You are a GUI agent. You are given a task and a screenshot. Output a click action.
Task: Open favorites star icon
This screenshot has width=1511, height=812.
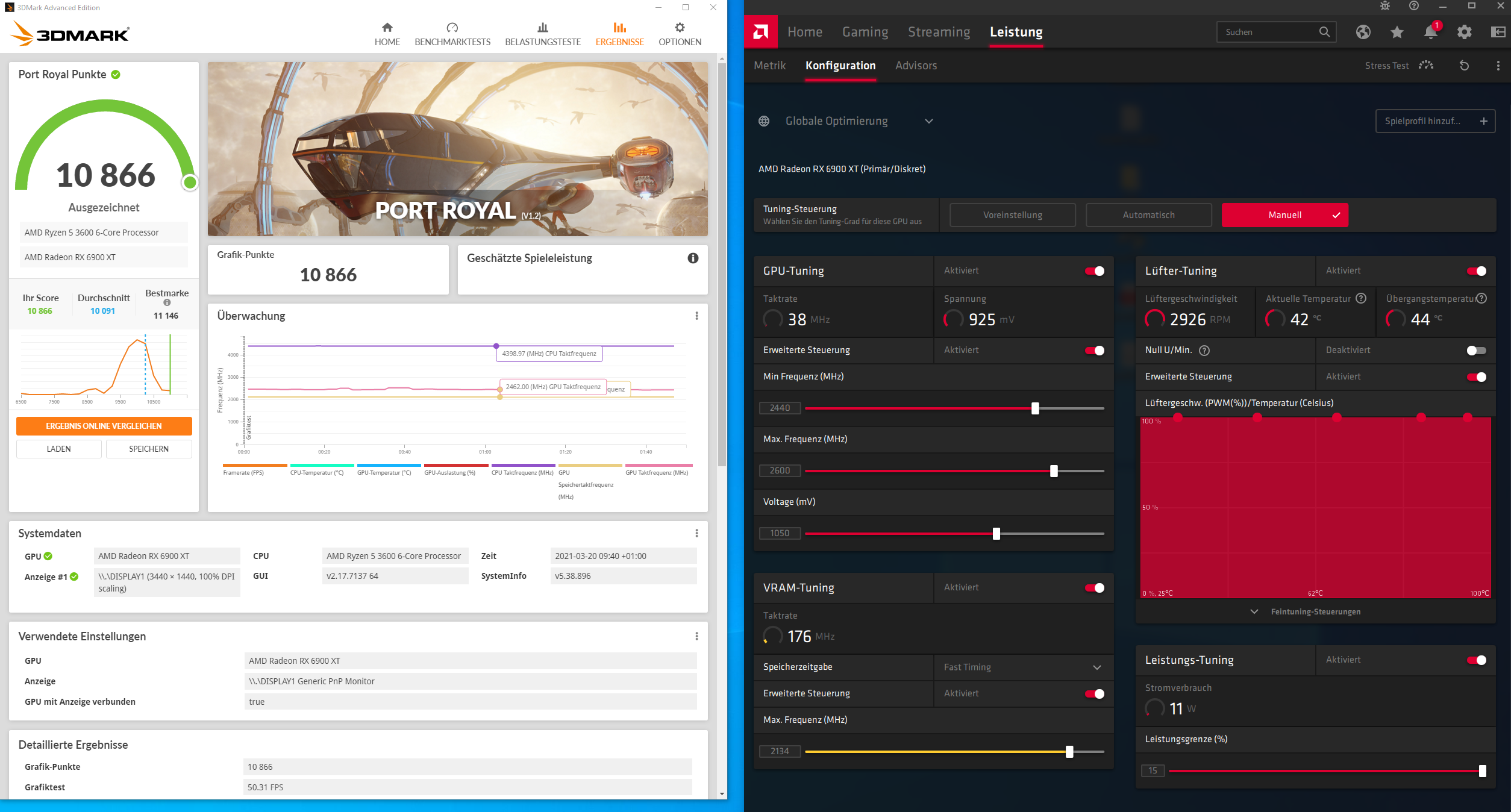point(1397,32)
